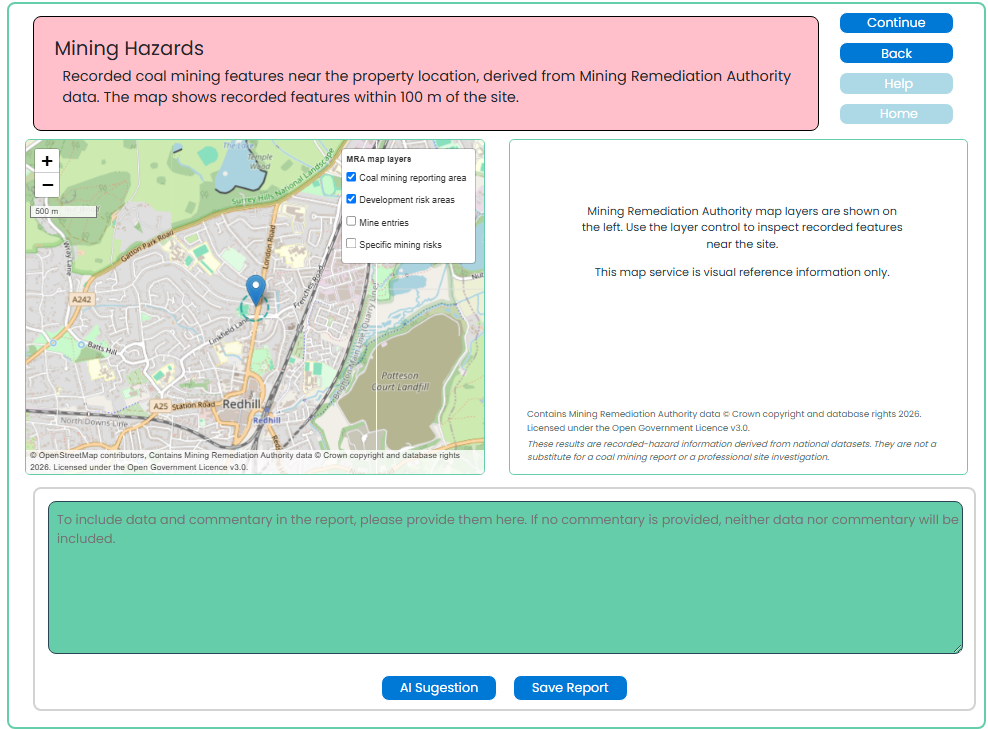Return to Home
The image size is (988, 729).
(896, 114)
